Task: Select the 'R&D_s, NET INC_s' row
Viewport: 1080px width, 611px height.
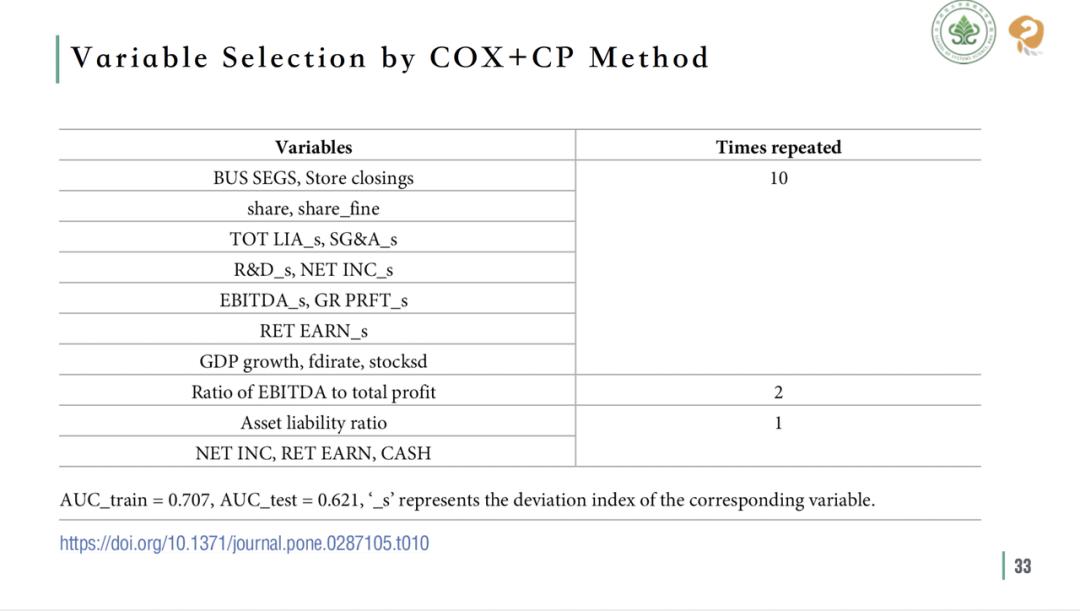Action: click(x=313, y=269)
